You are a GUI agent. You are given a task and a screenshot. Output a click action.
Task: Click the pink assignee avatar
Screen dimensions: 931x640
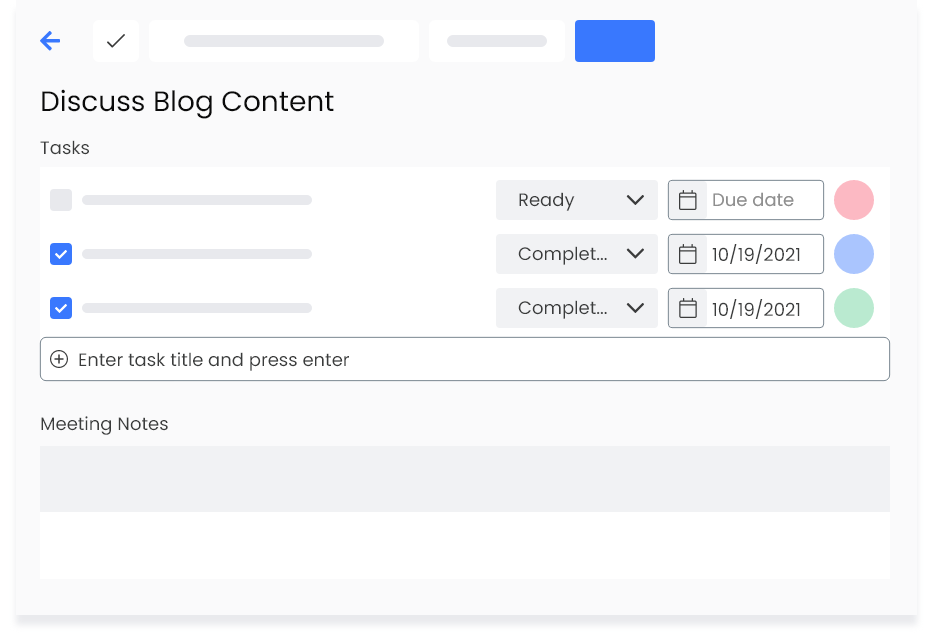[854, 200]
